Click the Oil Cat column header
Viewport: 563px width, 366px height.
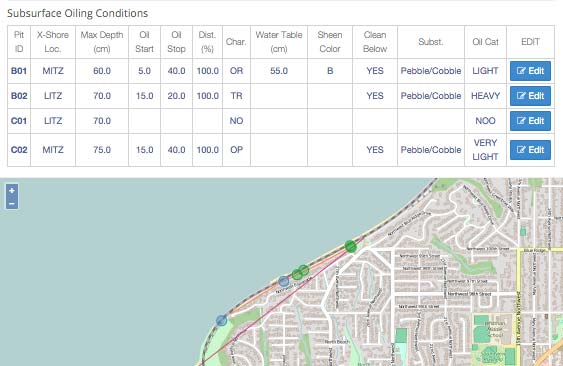pyautogui.click(x=485, y=42)
